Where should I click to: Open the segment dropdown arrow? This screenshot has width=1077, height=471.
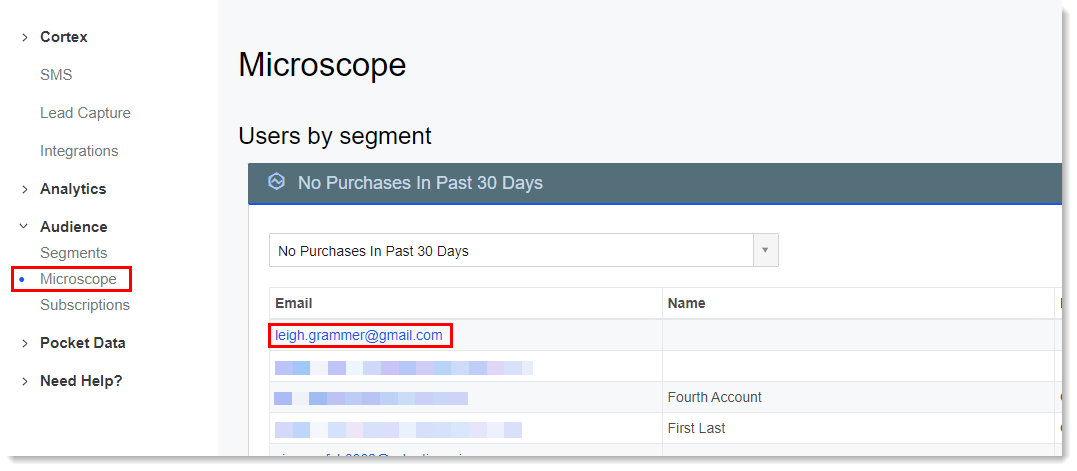pos(766,251)
